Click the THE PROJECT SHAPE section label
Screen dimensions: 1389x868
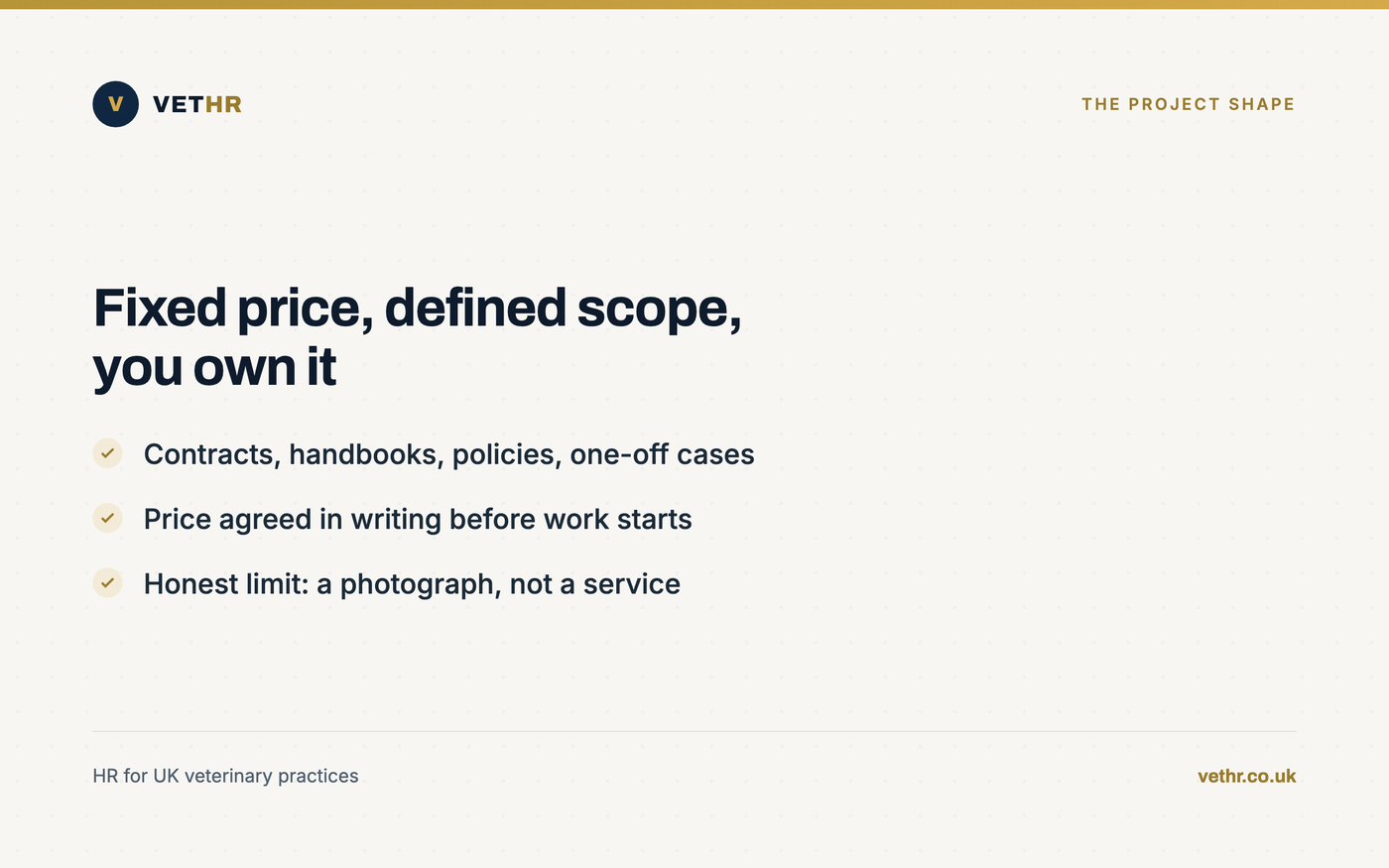(1188, 104)
